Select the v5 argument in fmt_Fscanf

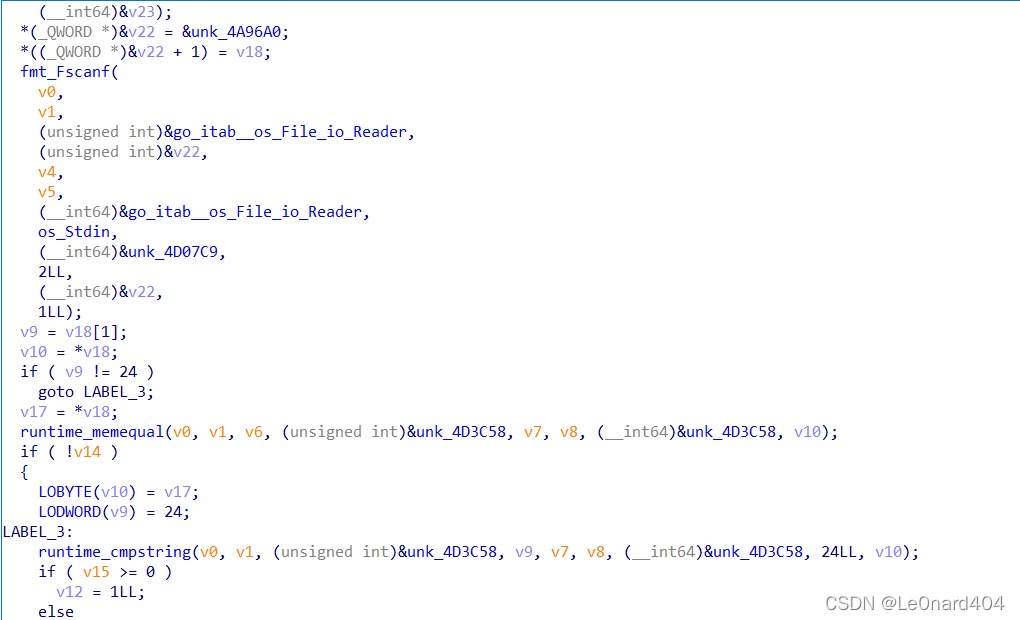pos(47,192)
